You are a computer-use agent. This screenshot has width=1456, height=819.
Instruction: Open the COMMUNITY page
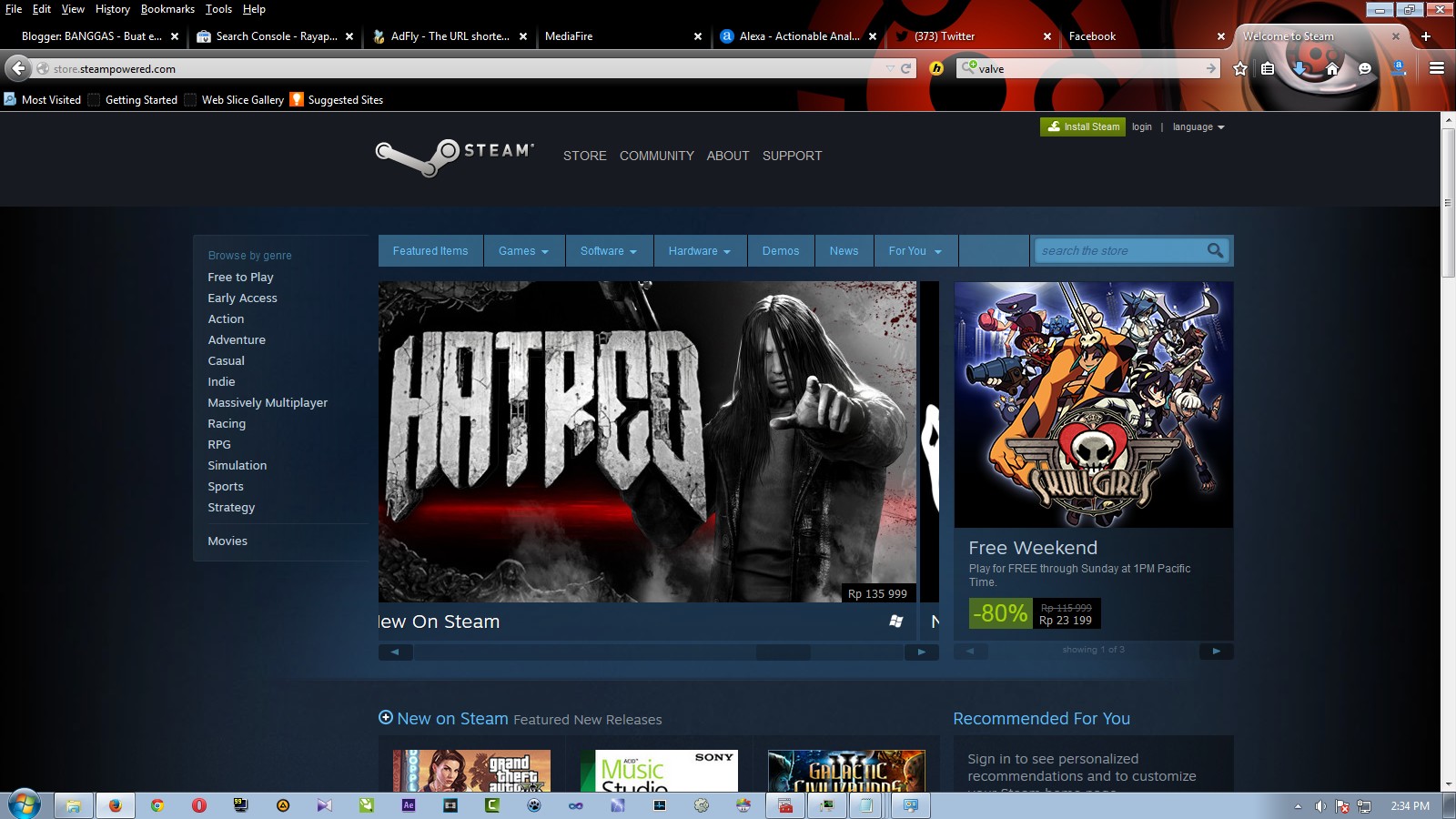pos(657,156)
